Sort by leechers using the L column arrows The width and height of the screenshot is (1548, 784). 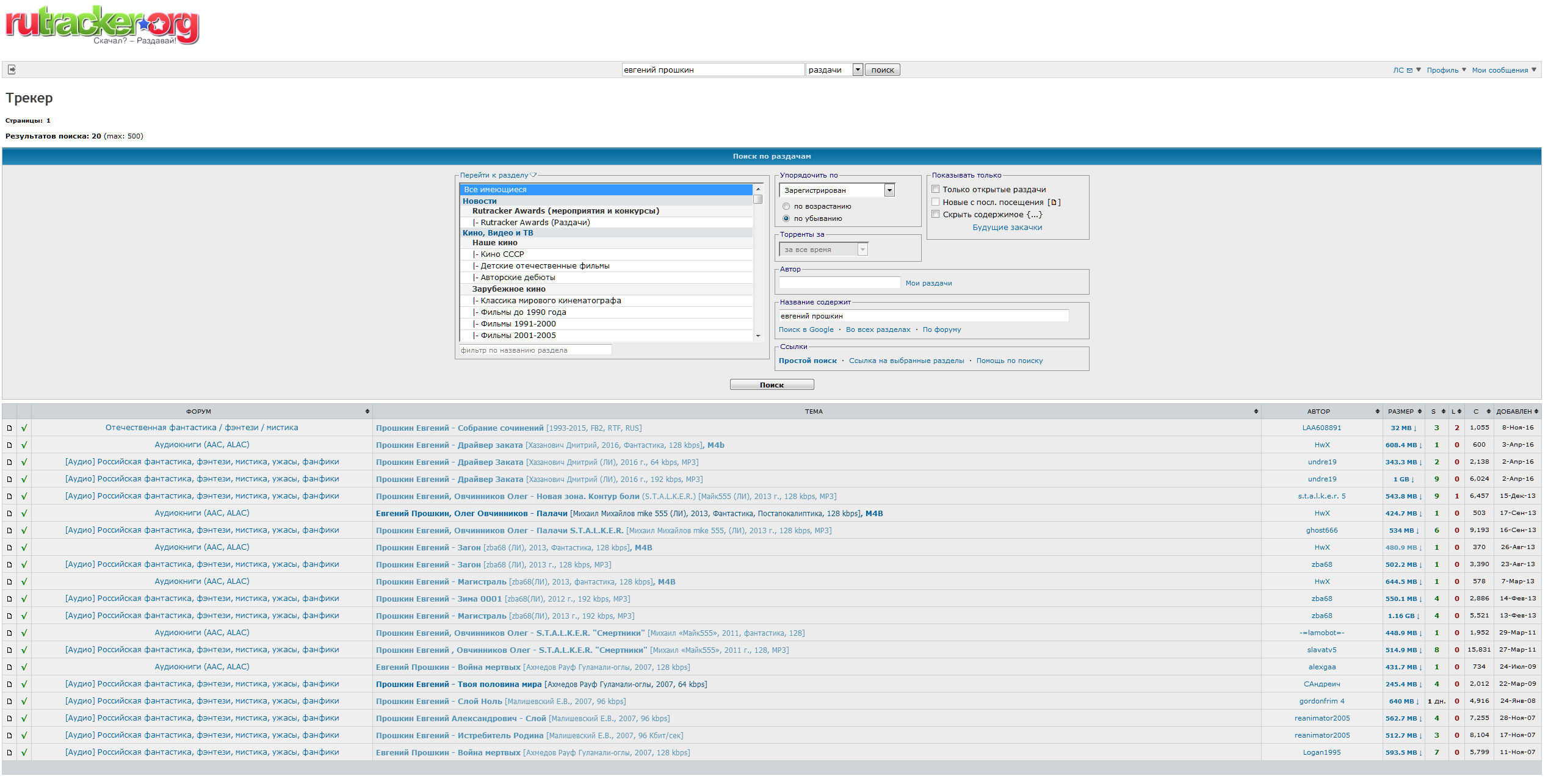tap(1459, 412)
